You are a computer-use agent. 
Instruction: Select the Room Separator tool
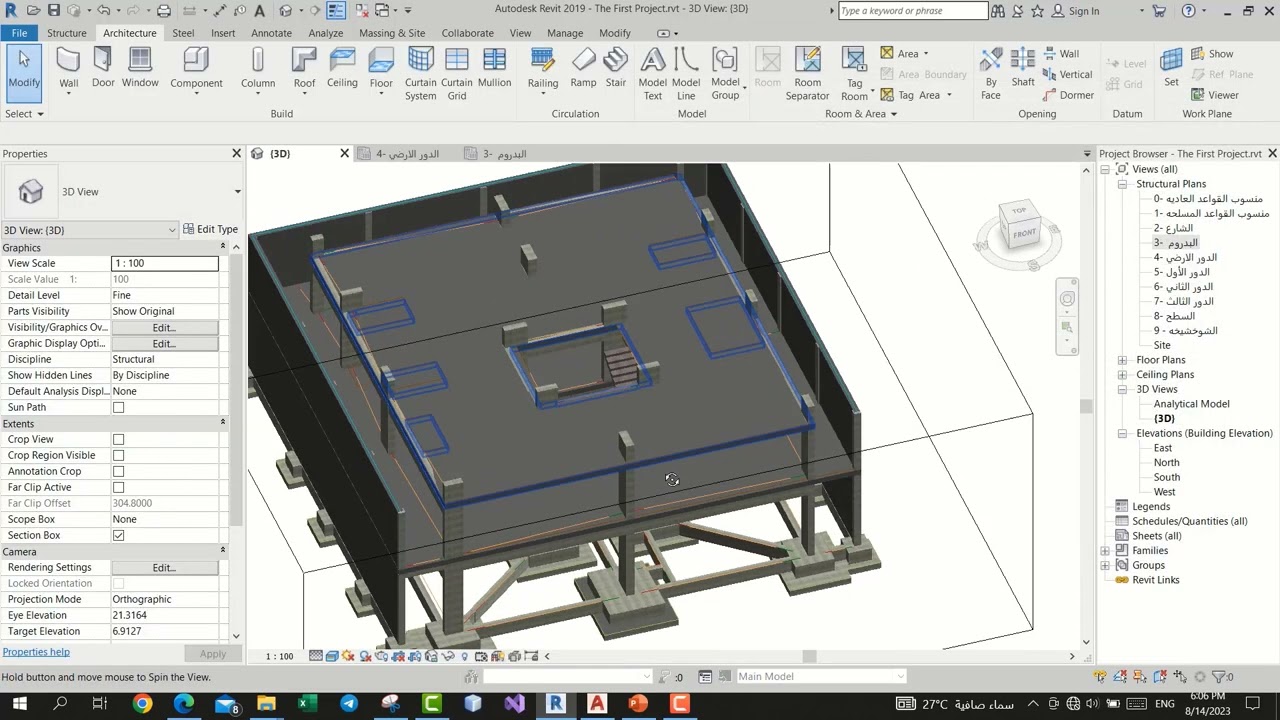807,74
